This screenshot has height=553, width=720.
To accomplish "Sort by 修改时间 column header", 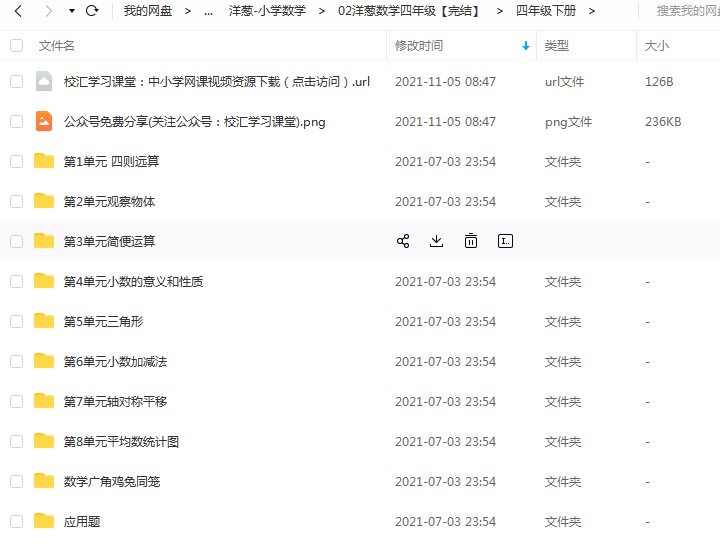I will pyautogui.click(x=419, y=45).
